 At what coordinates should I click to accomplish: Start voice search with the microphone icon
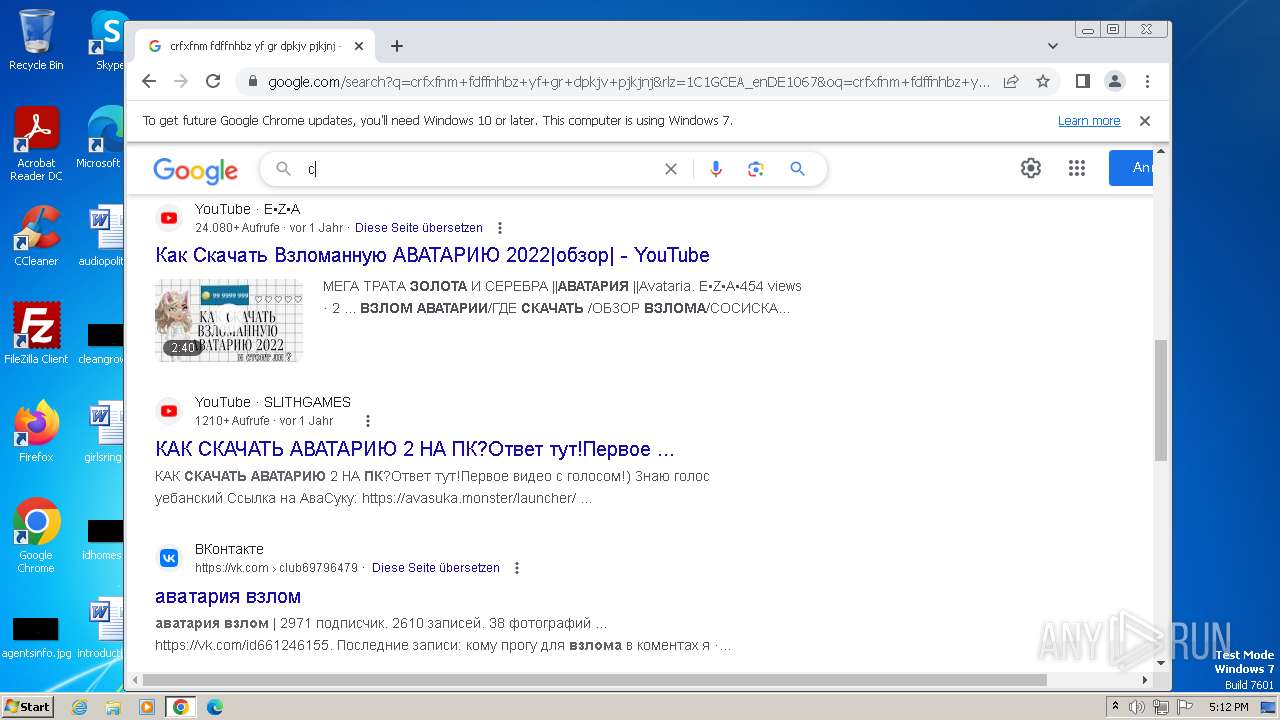click(716, 169)
